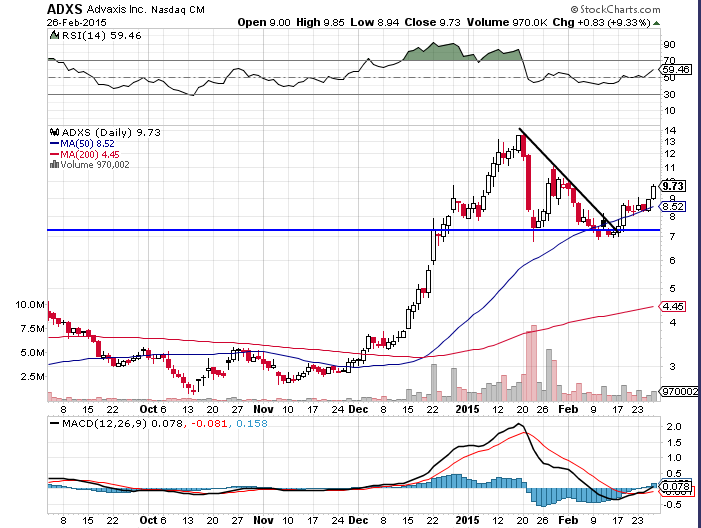Click the blue 0.158 MACD histogram value
The height and width of the screenshot is (528, 701).
click(x=252, y=423)
